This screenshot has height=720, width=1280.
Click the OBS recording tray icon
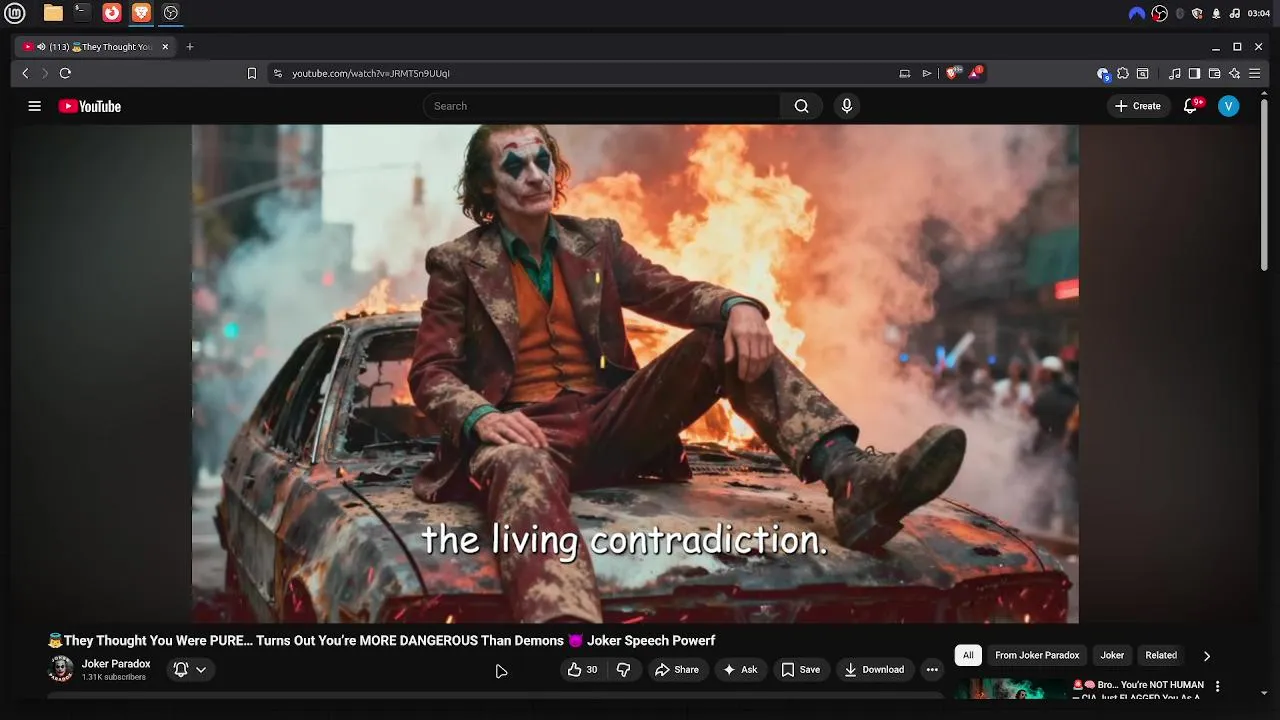(x=1160, y=13)
